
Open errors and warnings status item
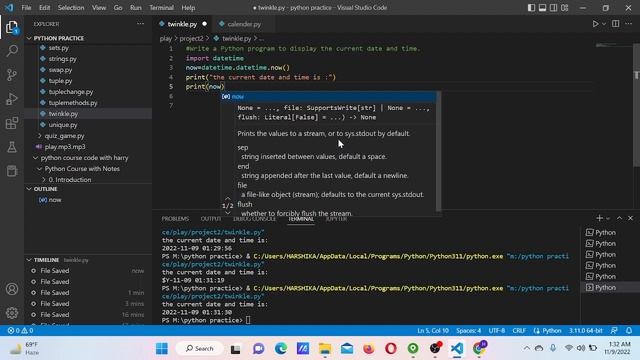[20, 331]
